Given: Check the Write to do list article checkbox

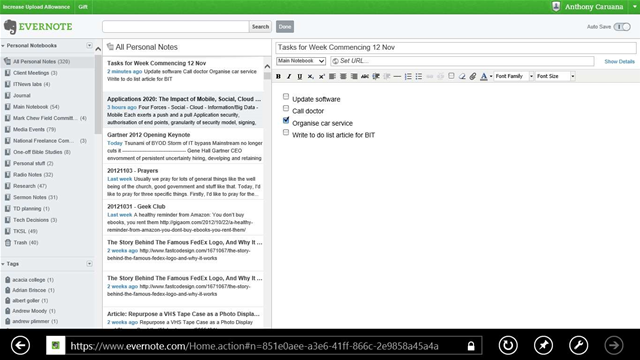Looking at the screenshot, I should 286,132.
